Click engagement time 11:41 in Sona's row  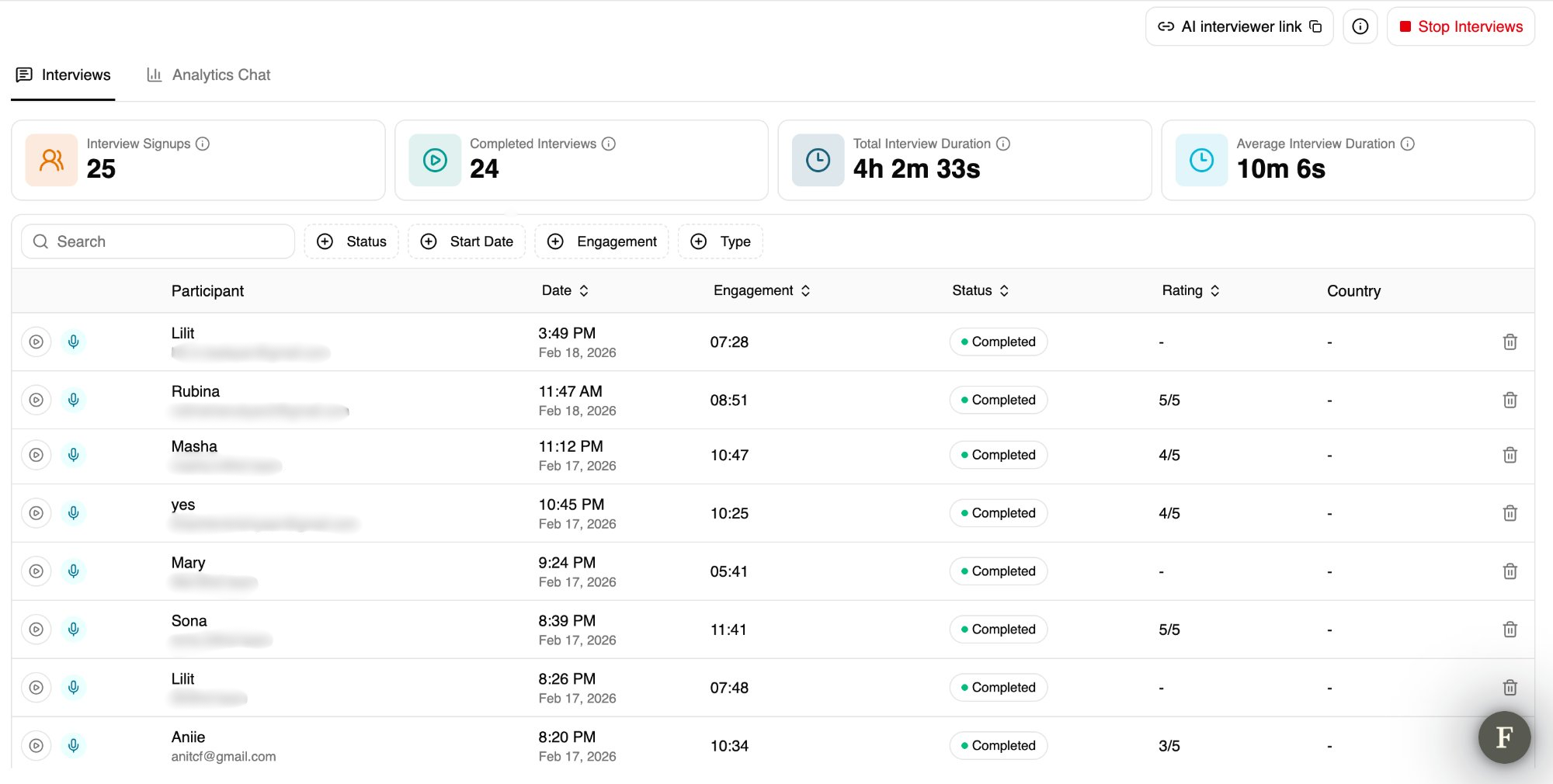[728, 630]
